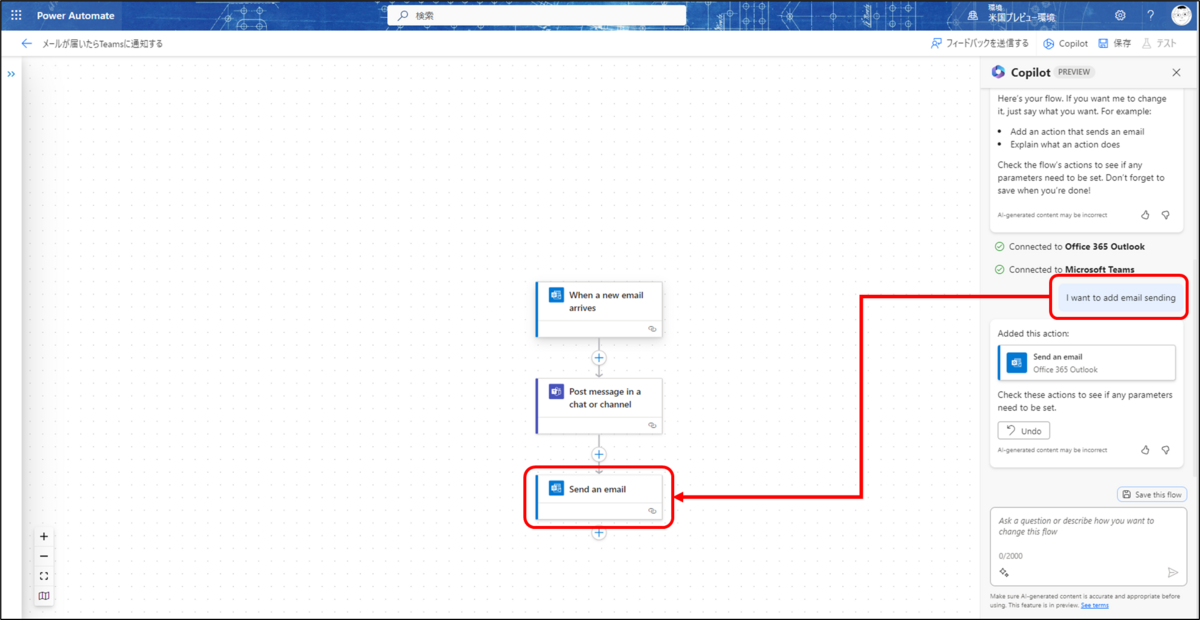Like the 'Added this action' response
Screen dimensions: 1200x620
coord(1145,450)
